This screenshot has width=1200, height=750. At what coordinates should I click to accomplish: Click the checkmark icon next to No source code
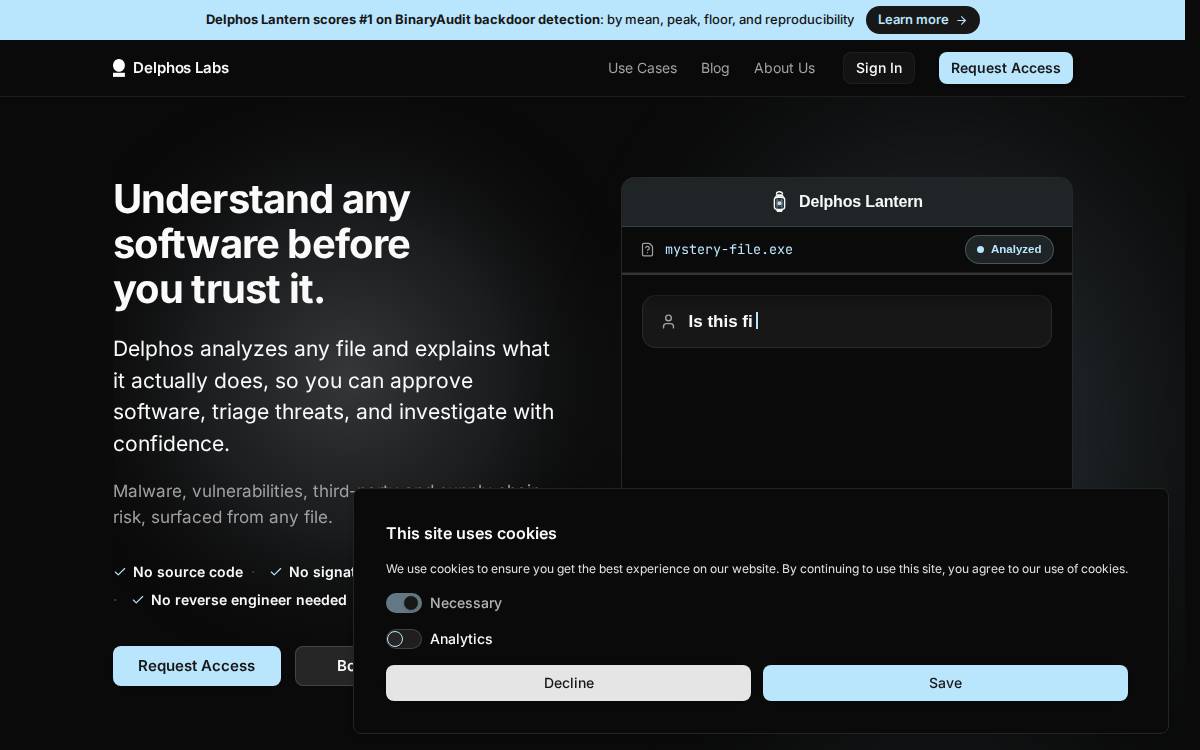tap(120, 572)
